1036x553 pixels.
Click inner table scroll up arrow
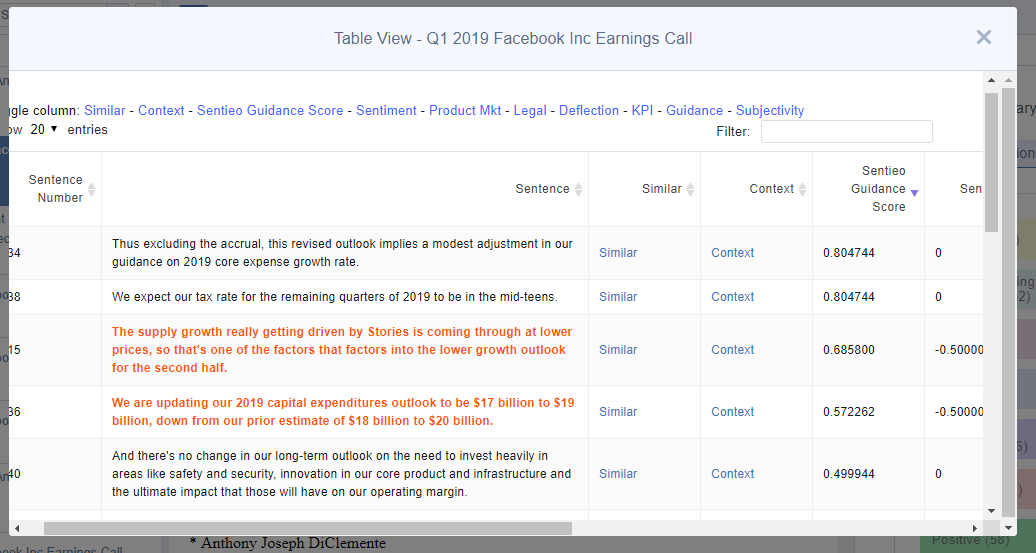(991, 81)
